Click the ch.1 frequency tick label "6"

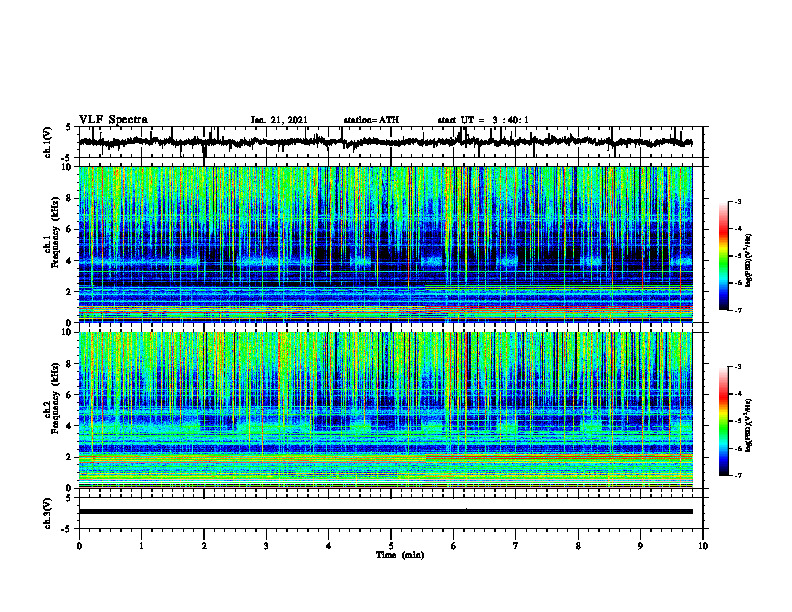[70, 229]
